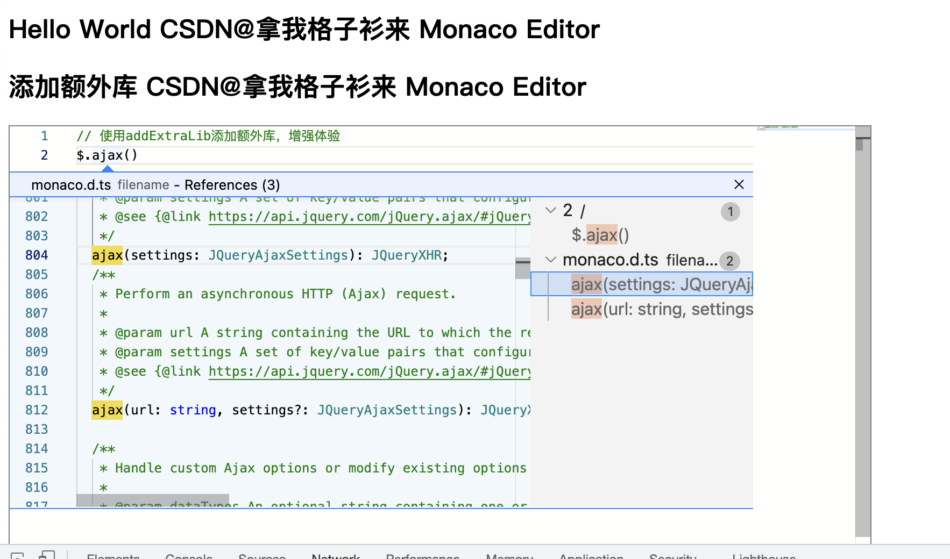This screenshot has width=950, height=559.
Task: Click JQueryAjaxSettings type on line 804
Action: click(x=278, y=255)
